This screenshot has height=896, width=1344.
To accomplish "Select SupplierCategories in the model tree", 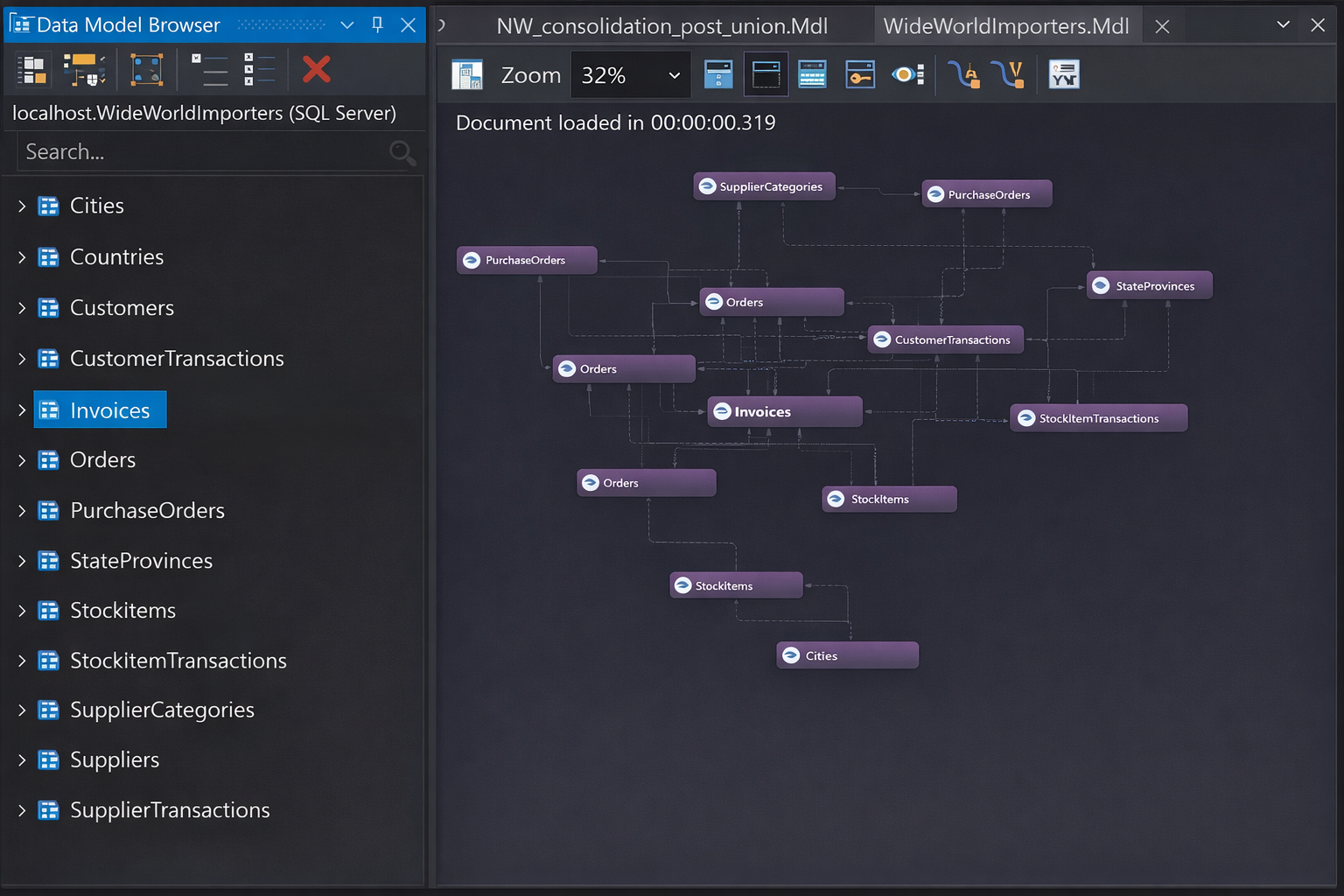I will 162,710.
